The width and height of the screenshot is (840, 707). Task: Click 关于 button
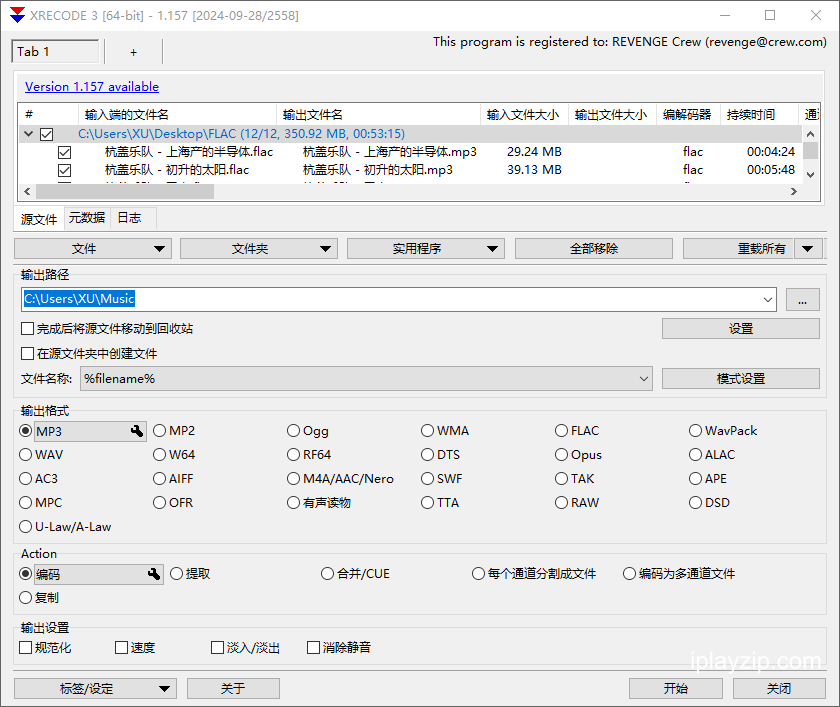pyautogui.click(x=233, y=689)
